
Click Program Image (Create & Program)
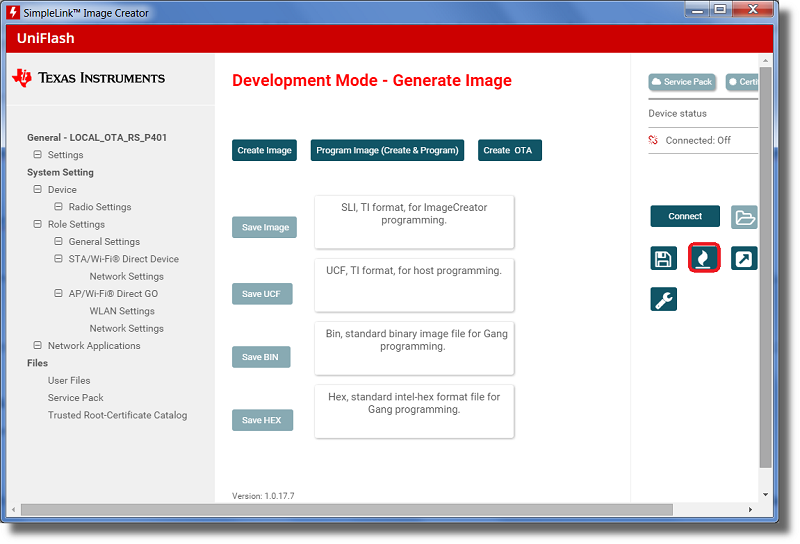(x=387, y=150)
